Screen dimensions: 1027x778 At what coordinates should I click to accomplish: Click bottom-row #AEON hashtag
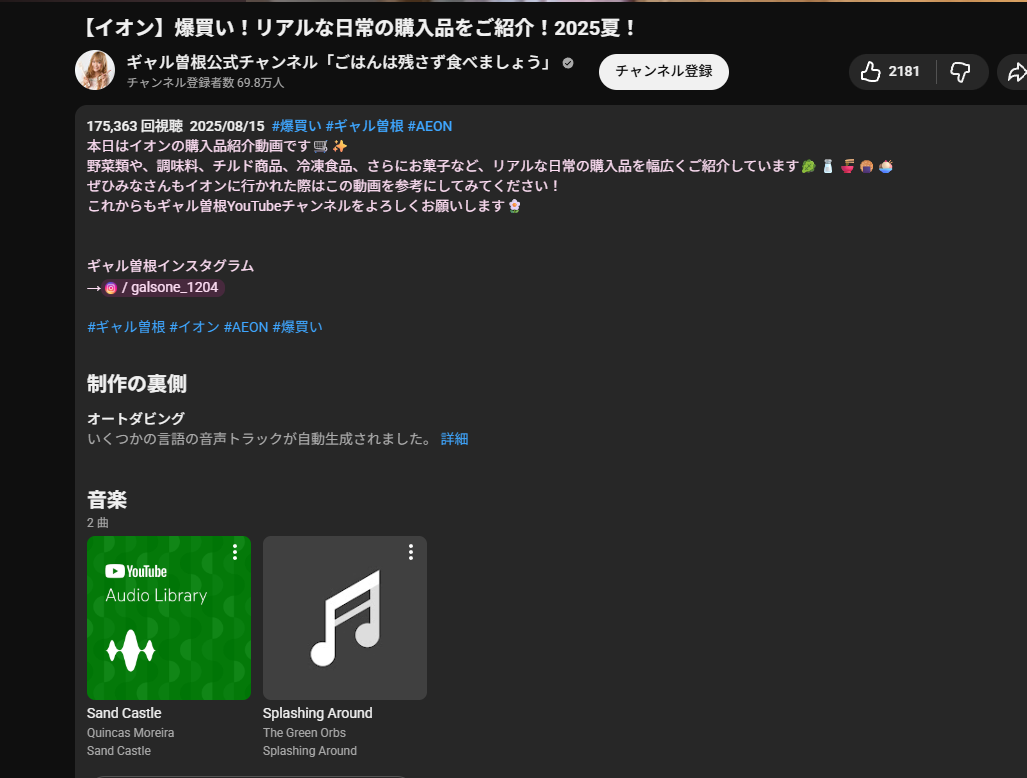[246, 327]
